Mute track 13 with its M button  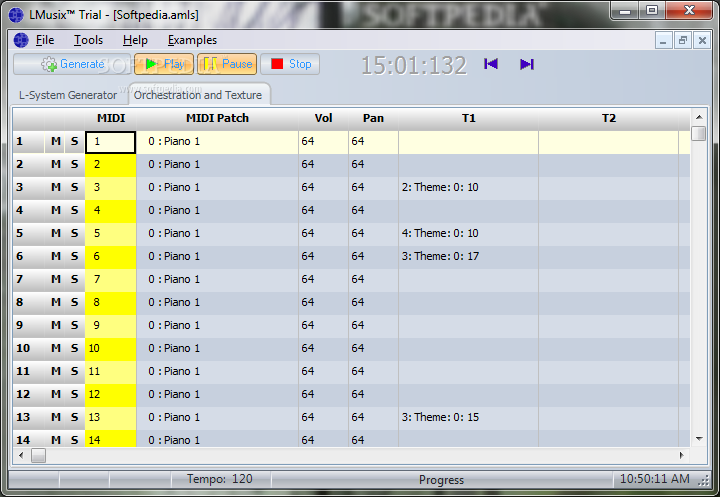(56, 417)
